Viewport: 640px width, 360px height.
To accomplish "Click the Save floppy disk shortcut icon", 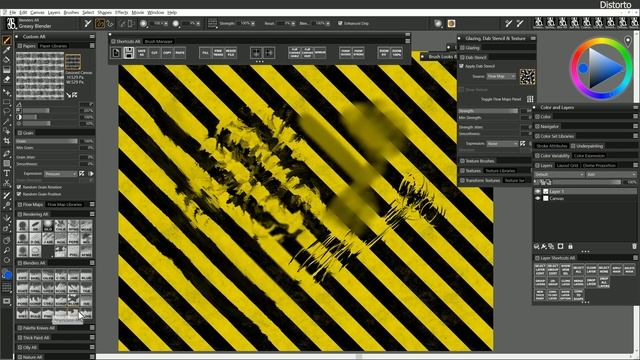I will pos(129,53).
